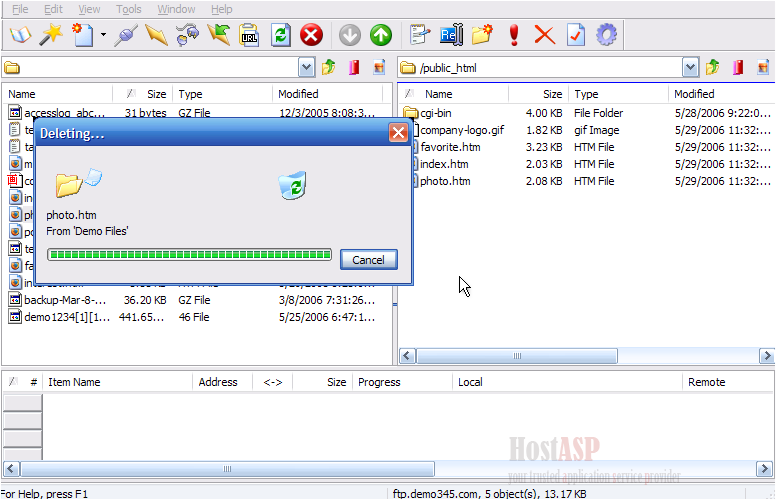Select the backup-Mar-8 local file

click(x=65, y=300)
